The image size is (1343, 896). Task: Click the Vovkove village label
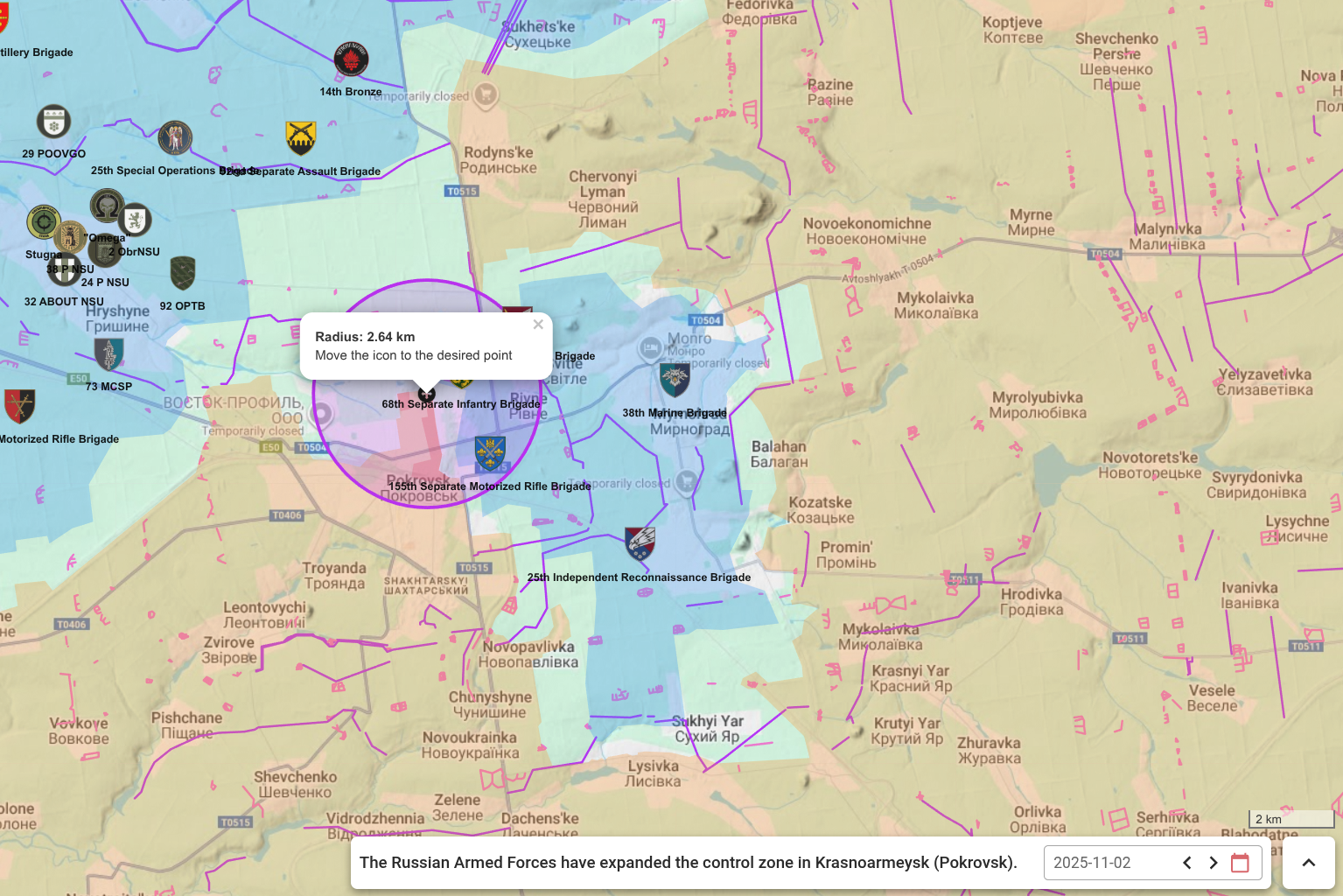(x=79, y=731)
